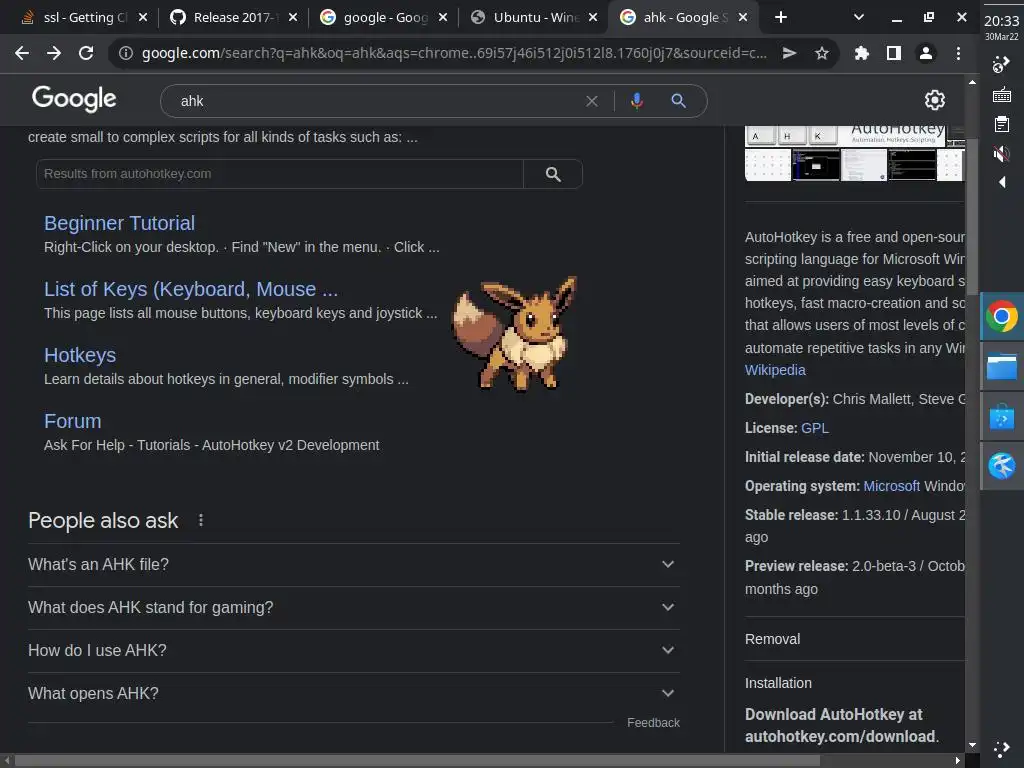
Task: Submit search with the magnifier icon
Action: (x=679, y=101)
